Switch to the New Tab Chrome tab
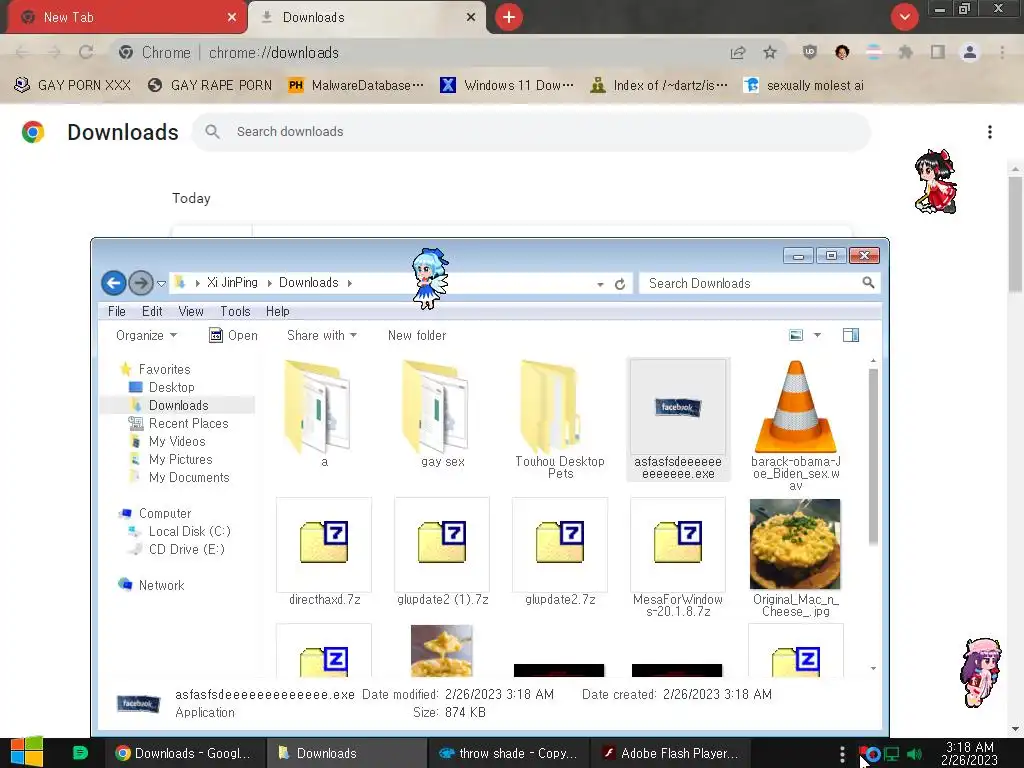The width and height of the screenshot is (1024, 768). click(x=127, y=18)
